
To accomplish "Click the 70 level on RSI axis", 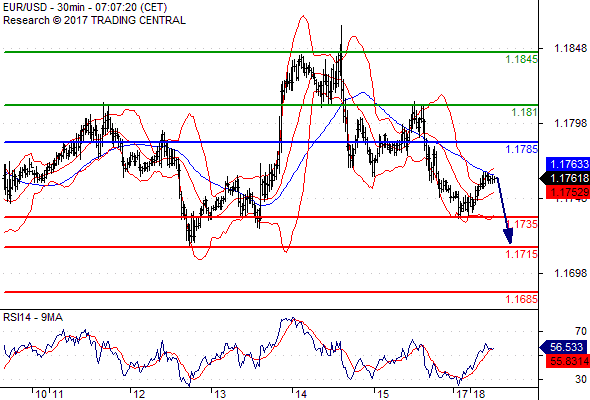I will pyautogui.click(x=581, y=331).
